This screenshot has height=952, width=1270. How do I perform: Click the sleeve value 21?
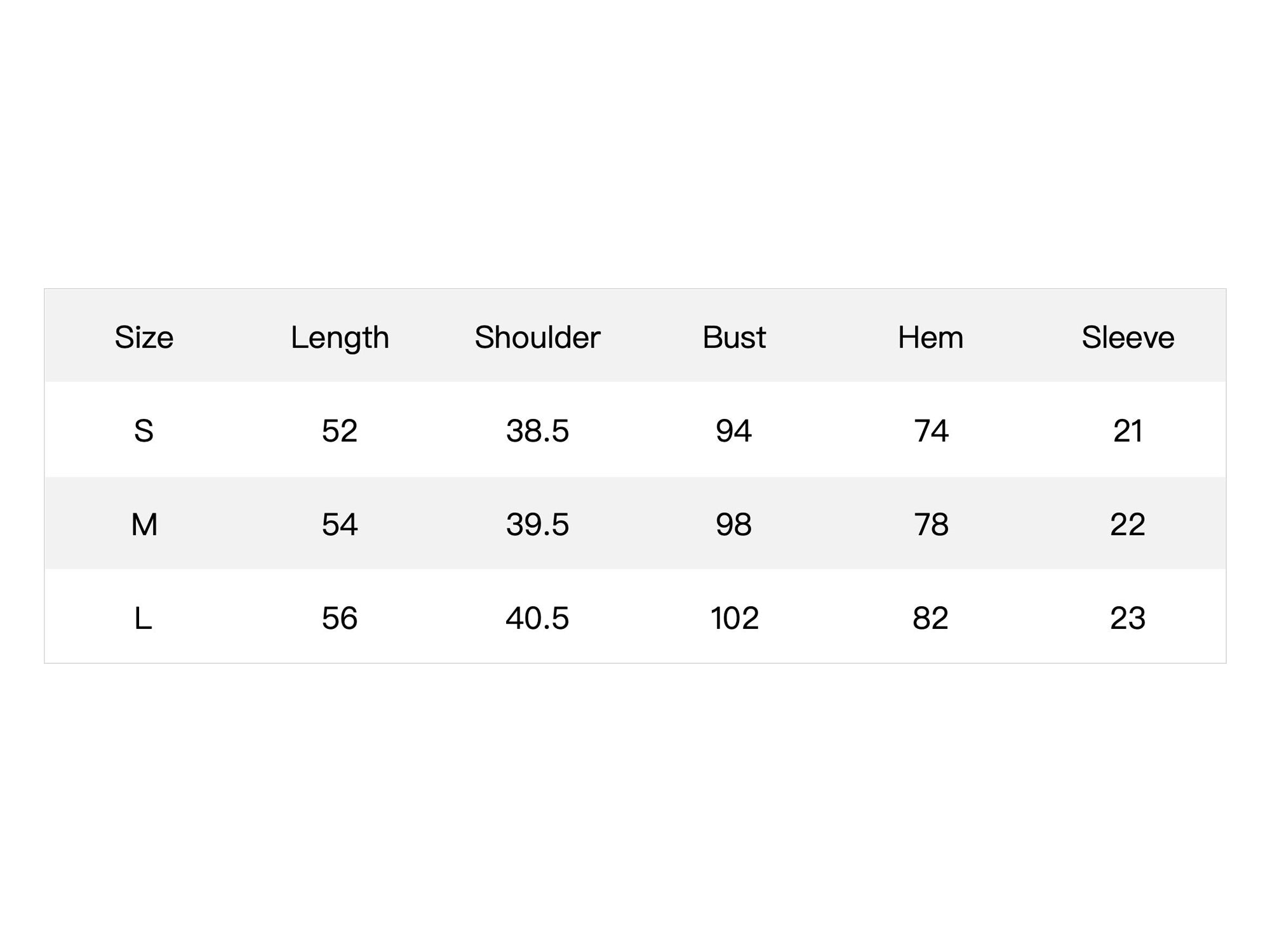[1128, 431]
